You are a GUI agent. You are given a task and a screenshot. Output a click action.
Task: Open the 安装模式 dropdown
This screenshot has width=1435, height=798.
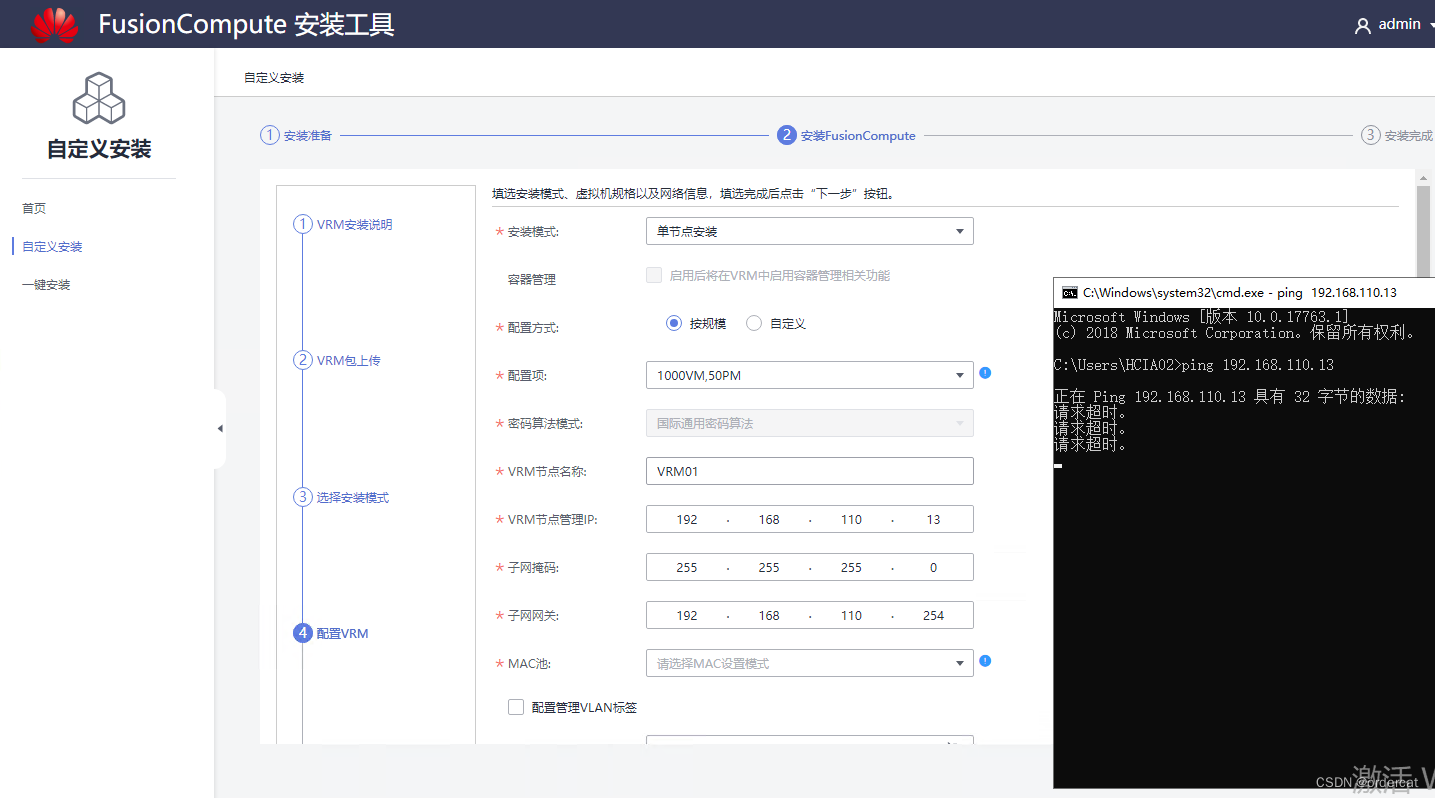809,231
